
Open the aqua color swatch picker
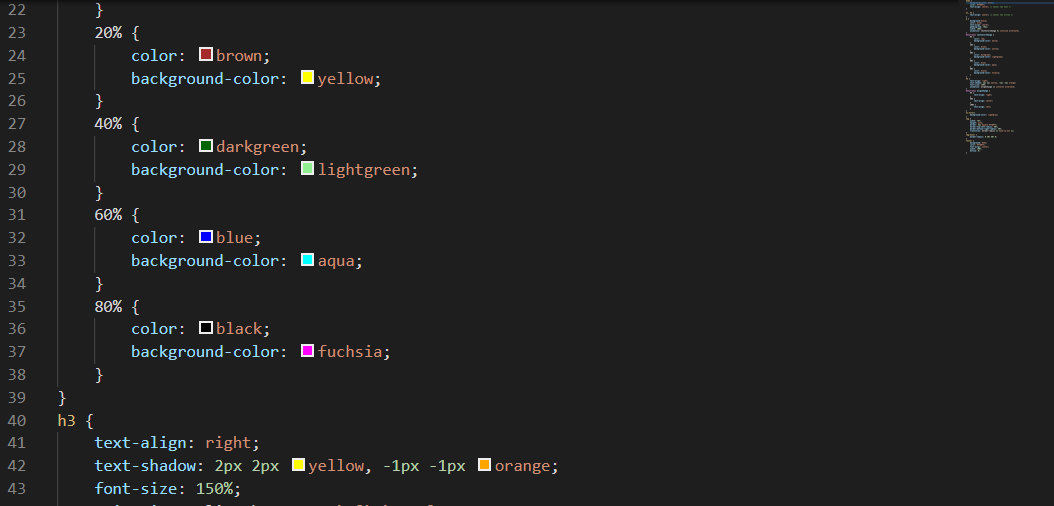(307, 259)
